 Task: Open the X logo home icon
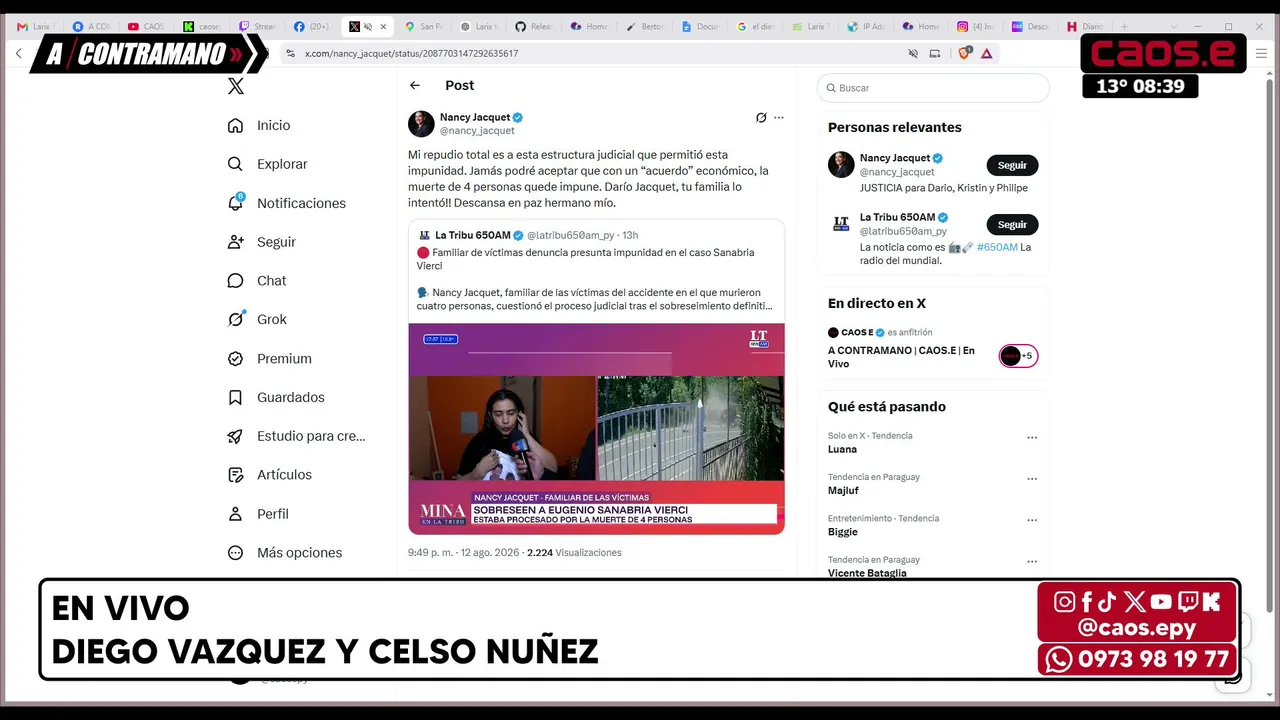pos(236,86)
